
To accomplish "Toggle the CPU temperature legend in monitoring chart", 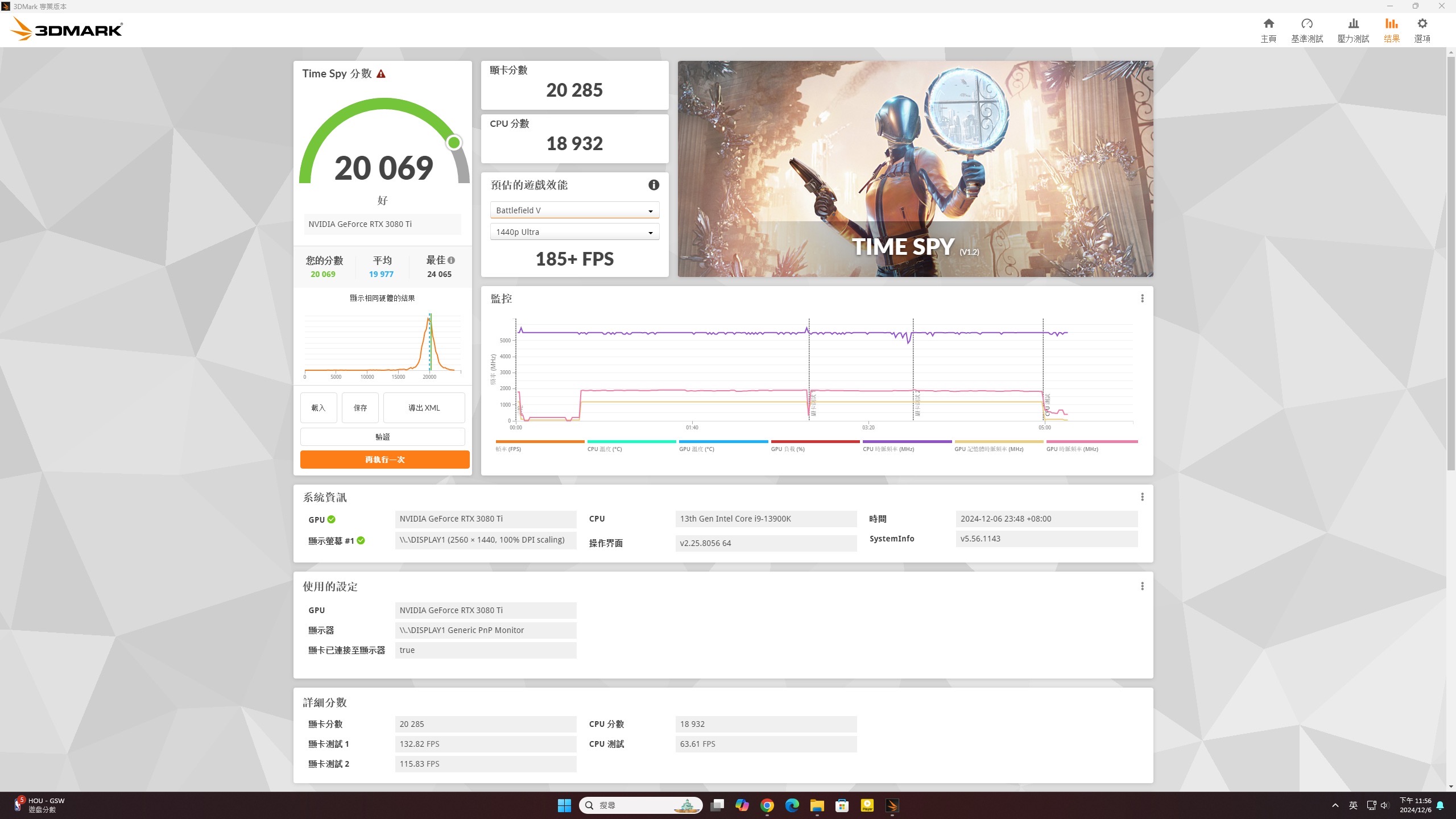I will coord(631,445).
